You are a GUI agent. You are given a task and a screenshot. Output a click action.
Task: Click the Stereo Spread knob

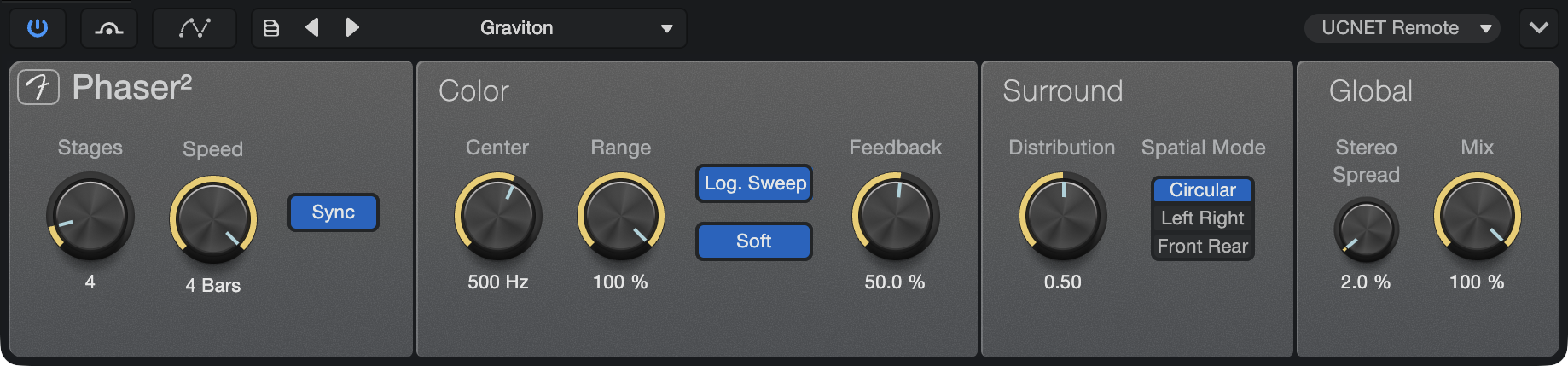click(1366, 230)
